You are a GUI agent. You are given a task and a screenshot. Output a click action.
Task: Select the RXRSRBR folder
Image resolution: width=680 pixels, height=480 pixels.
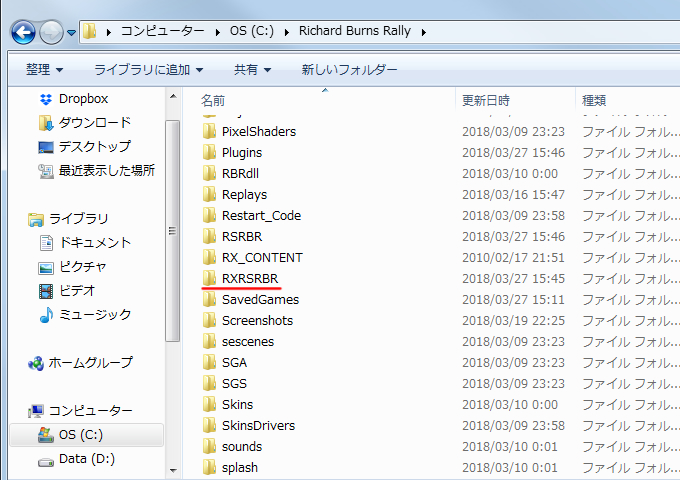point(250,278)
